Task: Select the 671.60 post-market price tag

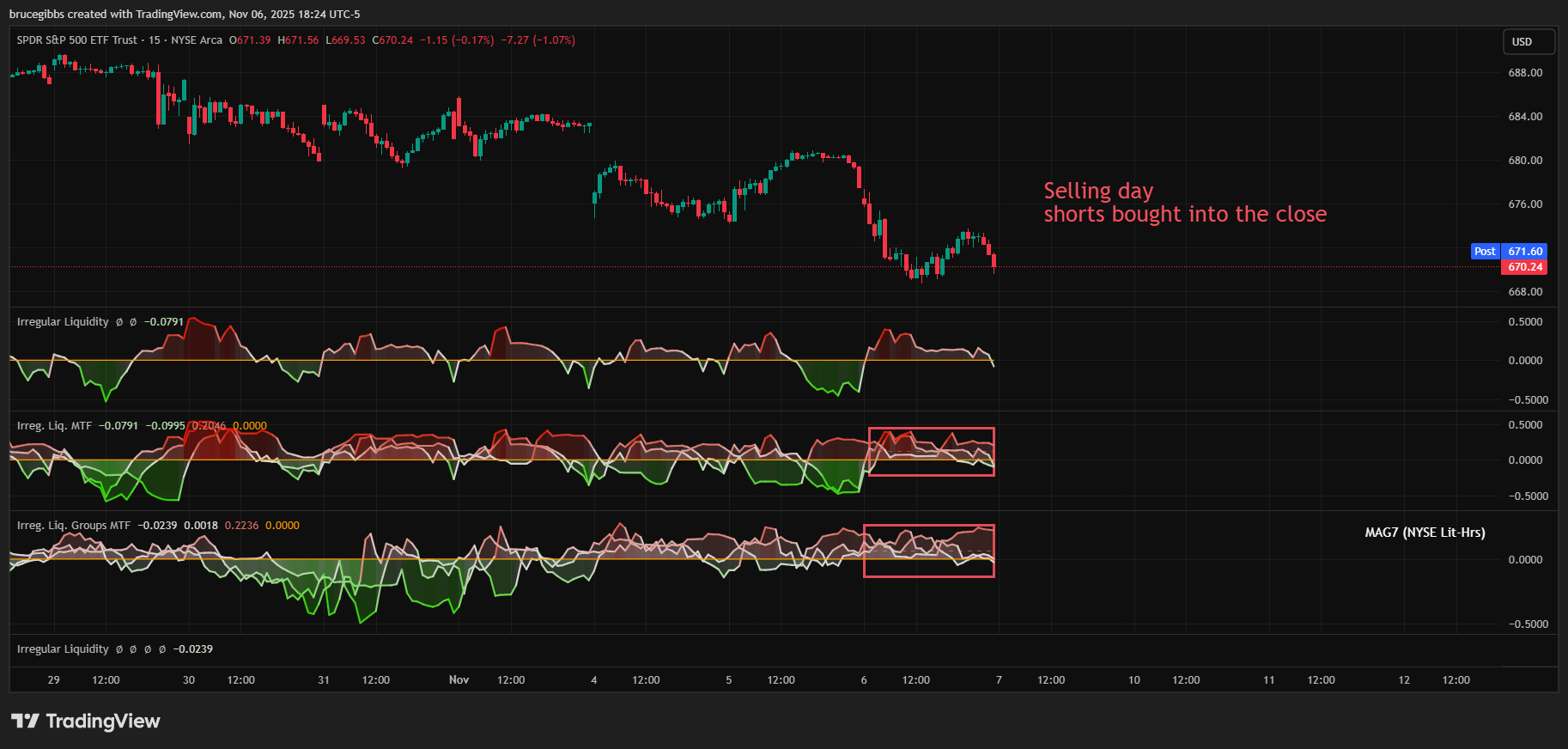Action: [x=1525, y=252]
